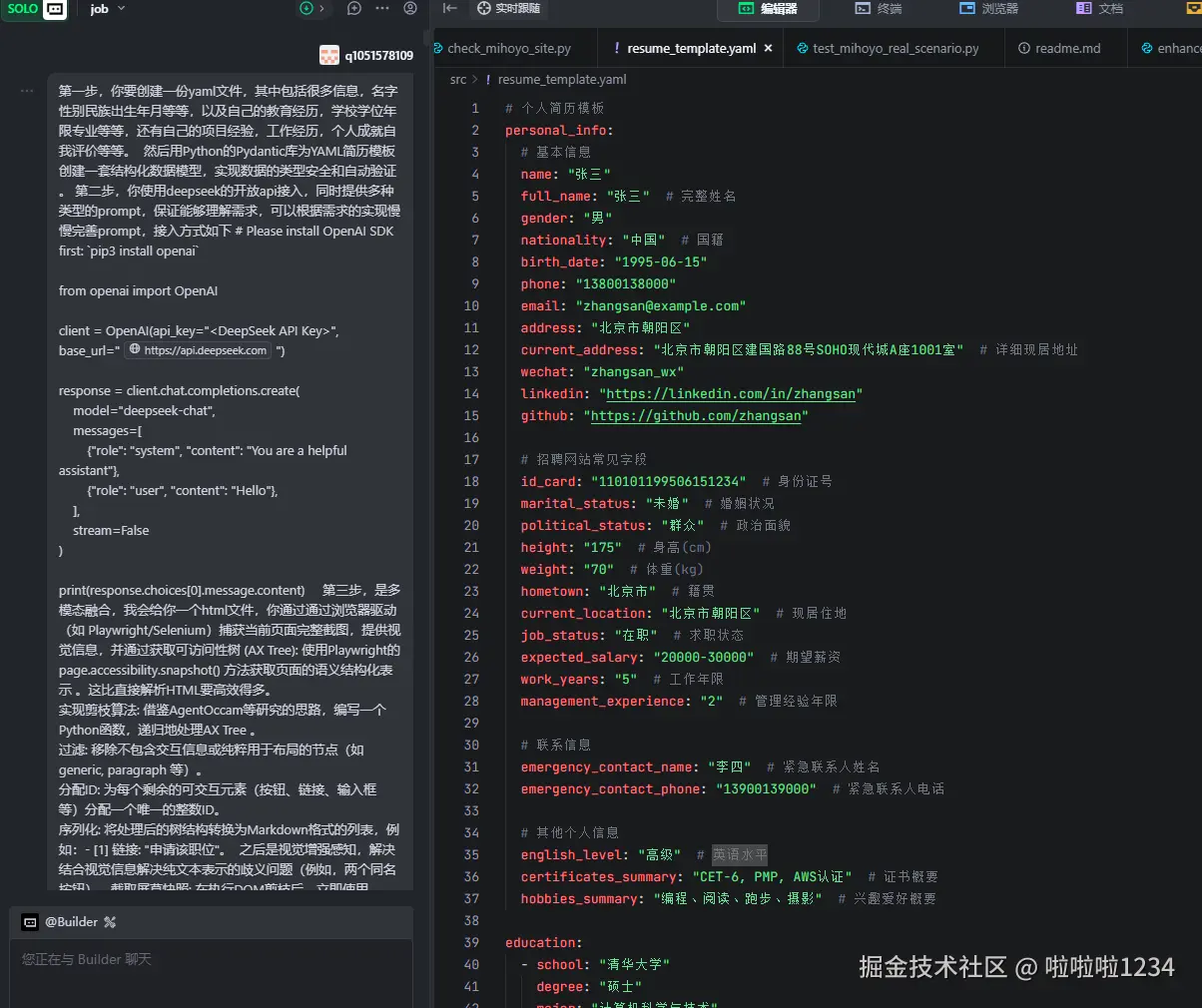Open the test_mihoyo_real_scenario.py tab
This screenshot has width=1202, height=1008.
895,48
